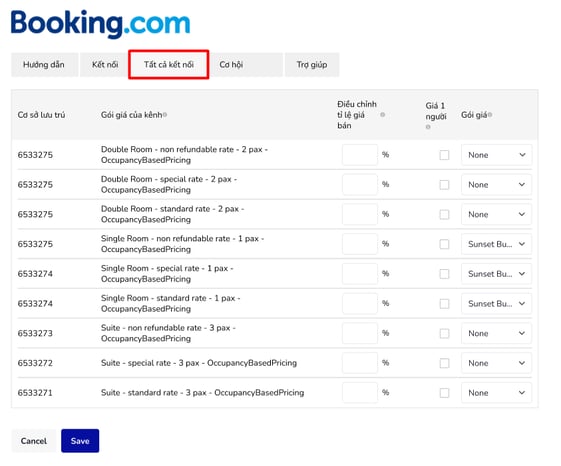The width and height of the screenshot is (561, 466).
Task: Click the Điều chỉnh tỉ lệ giá bán header
Action: [x=357, y=115]
